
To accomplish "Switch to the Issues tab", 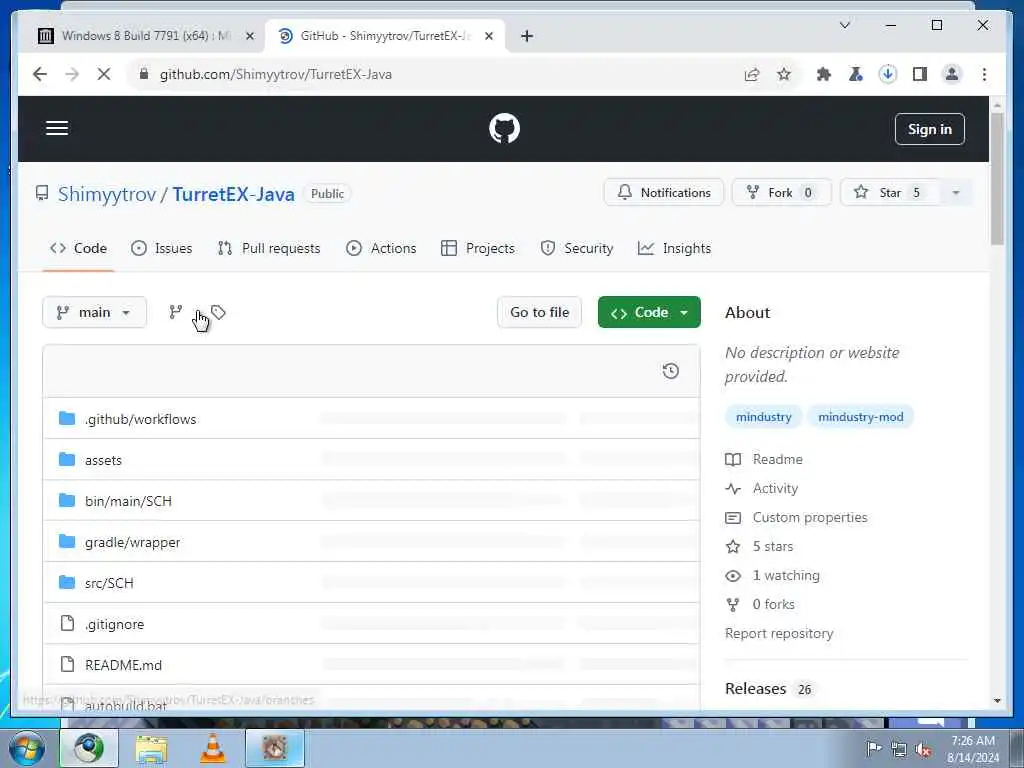I will (161, 248).
